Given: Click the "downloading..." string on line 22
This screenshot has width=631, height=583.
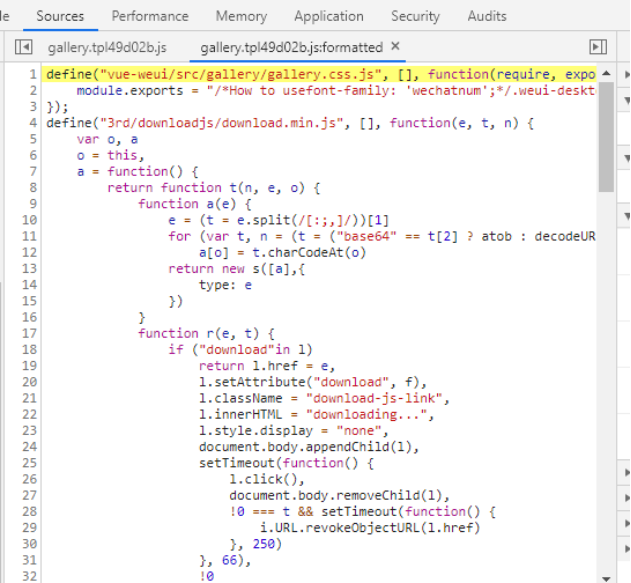Looking at the screenshot, I should [x=366, y=414].
